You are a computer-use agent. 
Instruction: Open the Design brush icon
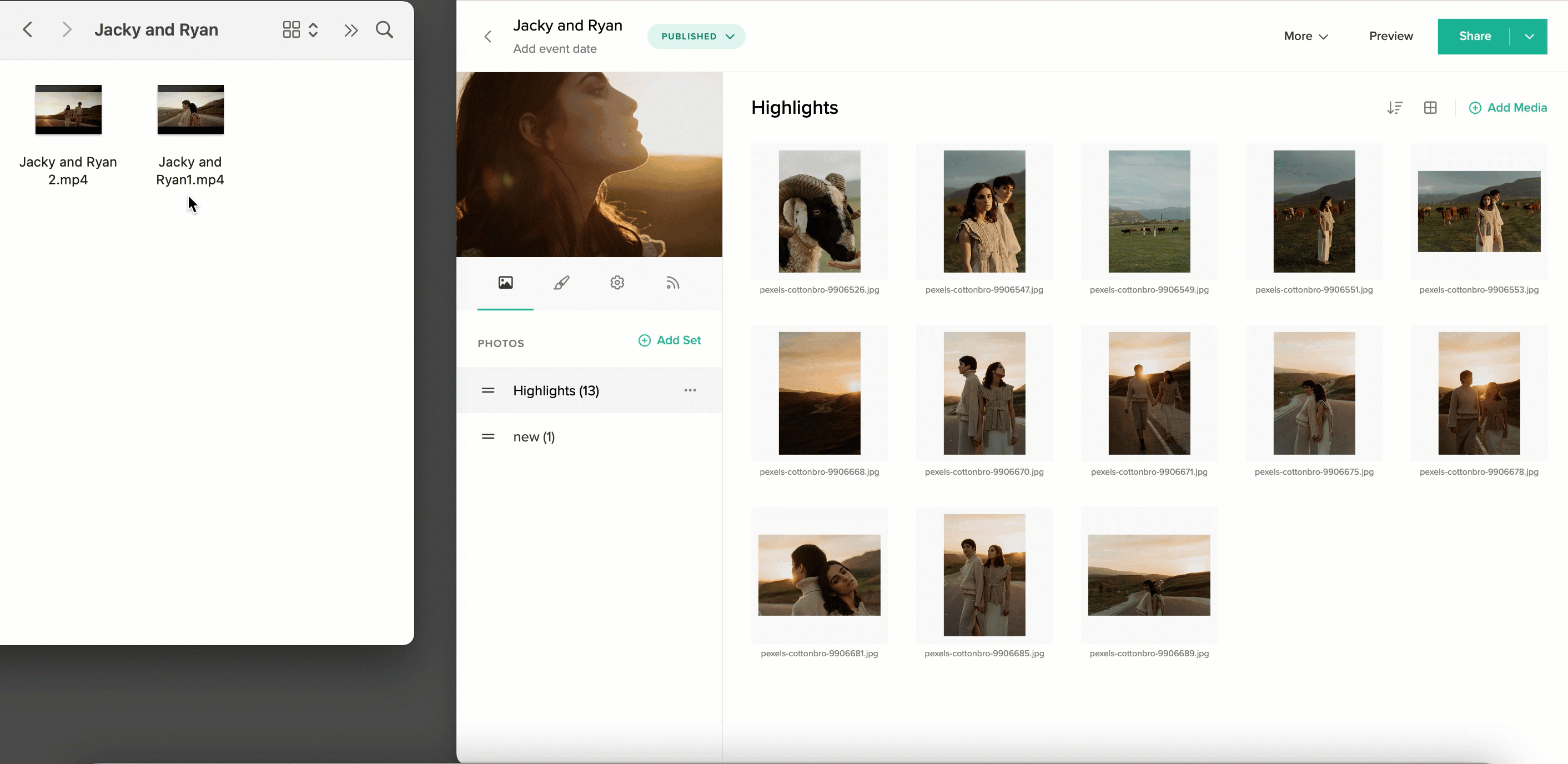561,282
